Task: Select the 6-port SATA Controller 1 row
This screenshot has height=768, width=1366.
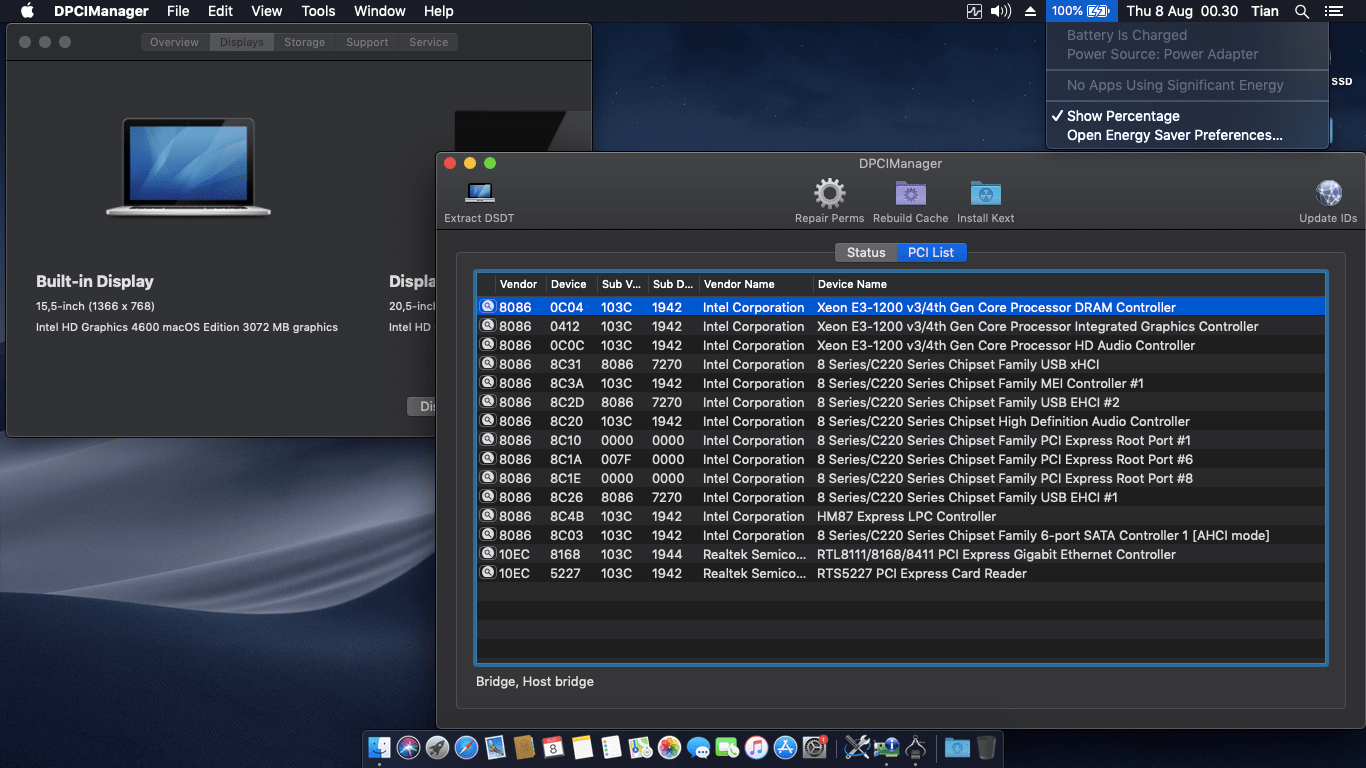Action: [x=901, y=535]
